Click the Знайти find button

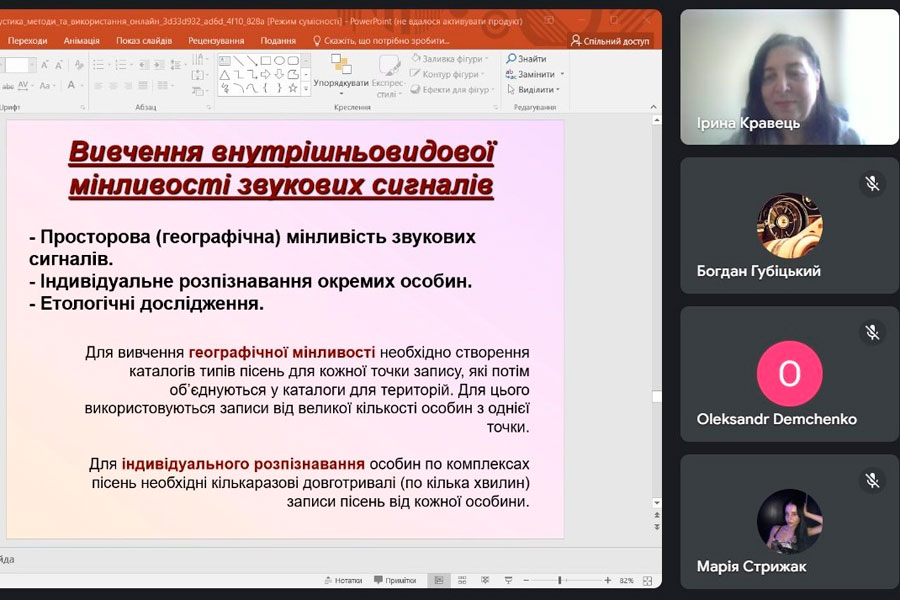[526, 59]
